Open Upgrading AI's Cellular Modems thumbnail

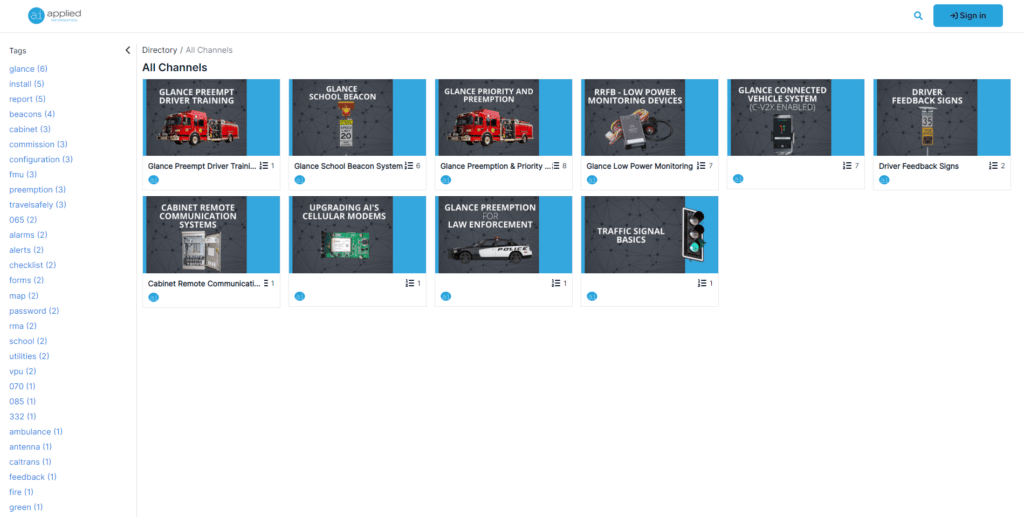pos(357,235)
